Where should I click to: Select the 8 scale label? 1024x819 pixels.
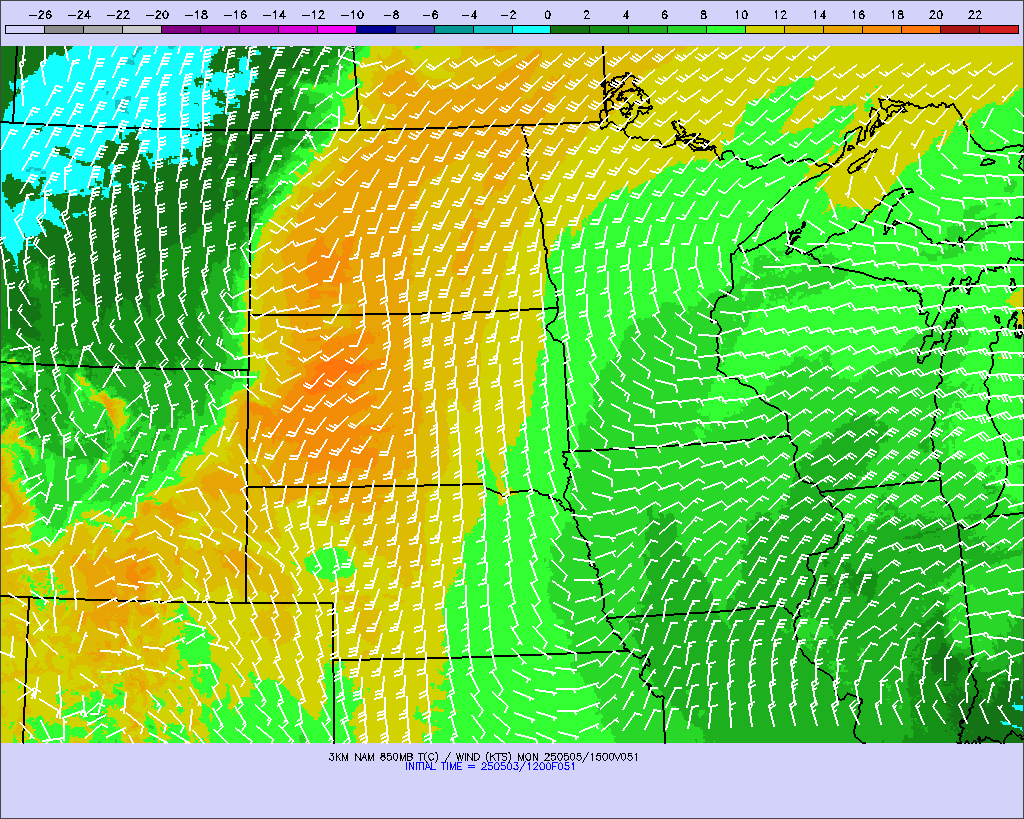[703, 14]
